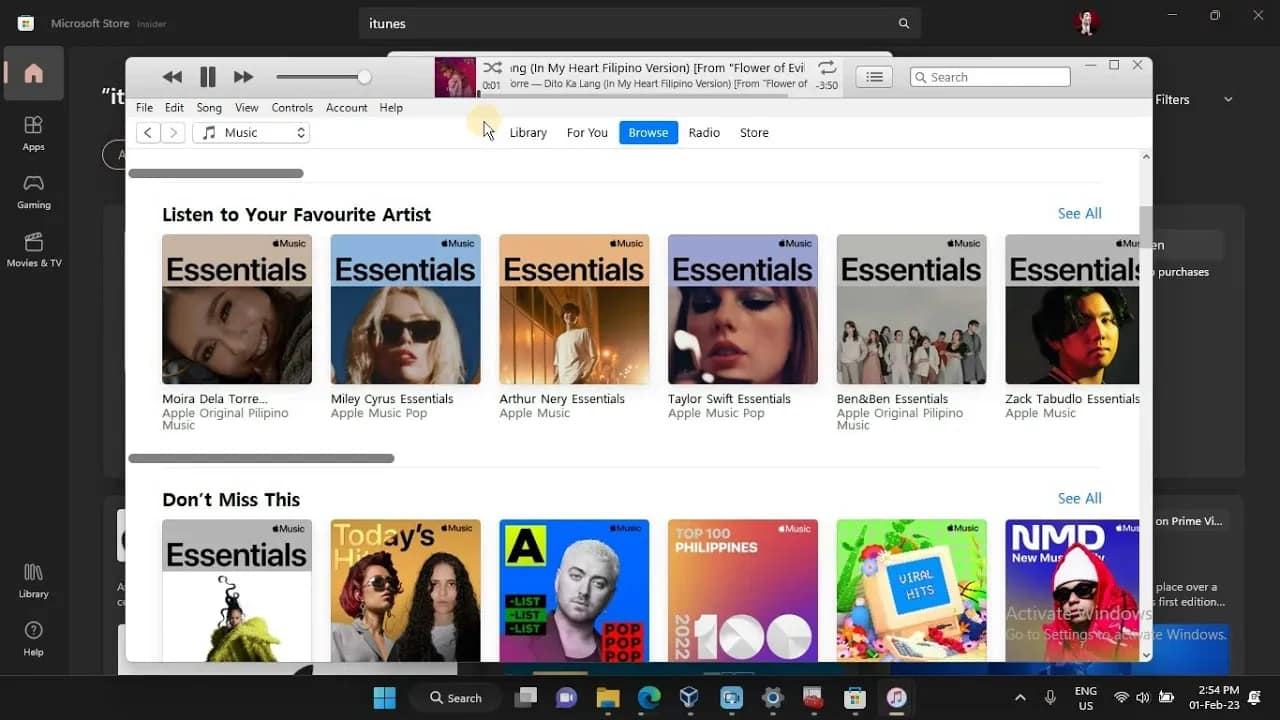
Task: Toggle microphone from the system tray
Action: pos(1051,697)
